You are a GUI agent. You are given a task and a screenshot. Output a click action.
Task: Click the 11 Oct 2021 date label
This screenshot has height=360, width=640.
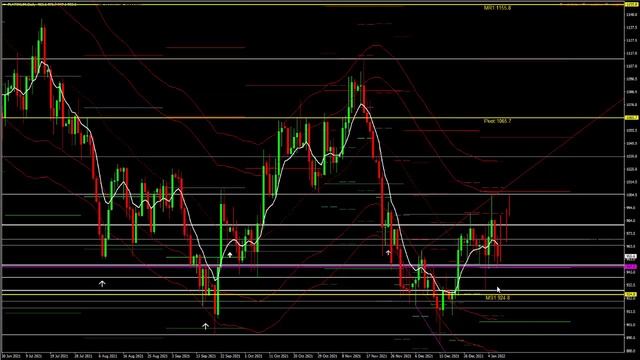(278, 356)
